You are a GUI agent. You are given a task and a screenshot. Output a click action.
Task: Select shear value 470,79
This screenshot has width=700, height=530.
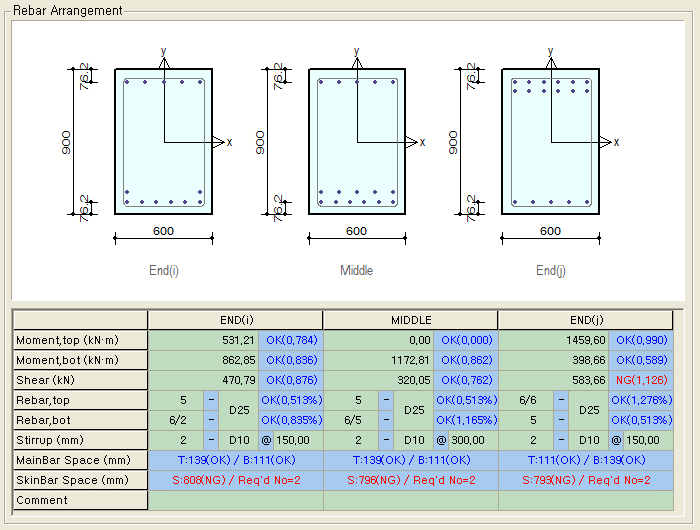pos(204,380)
